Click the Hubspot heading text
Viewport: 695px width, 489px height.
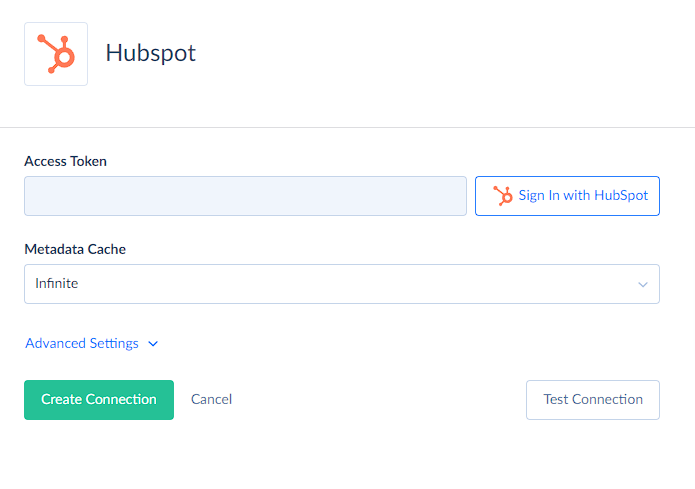pos(151,54)
